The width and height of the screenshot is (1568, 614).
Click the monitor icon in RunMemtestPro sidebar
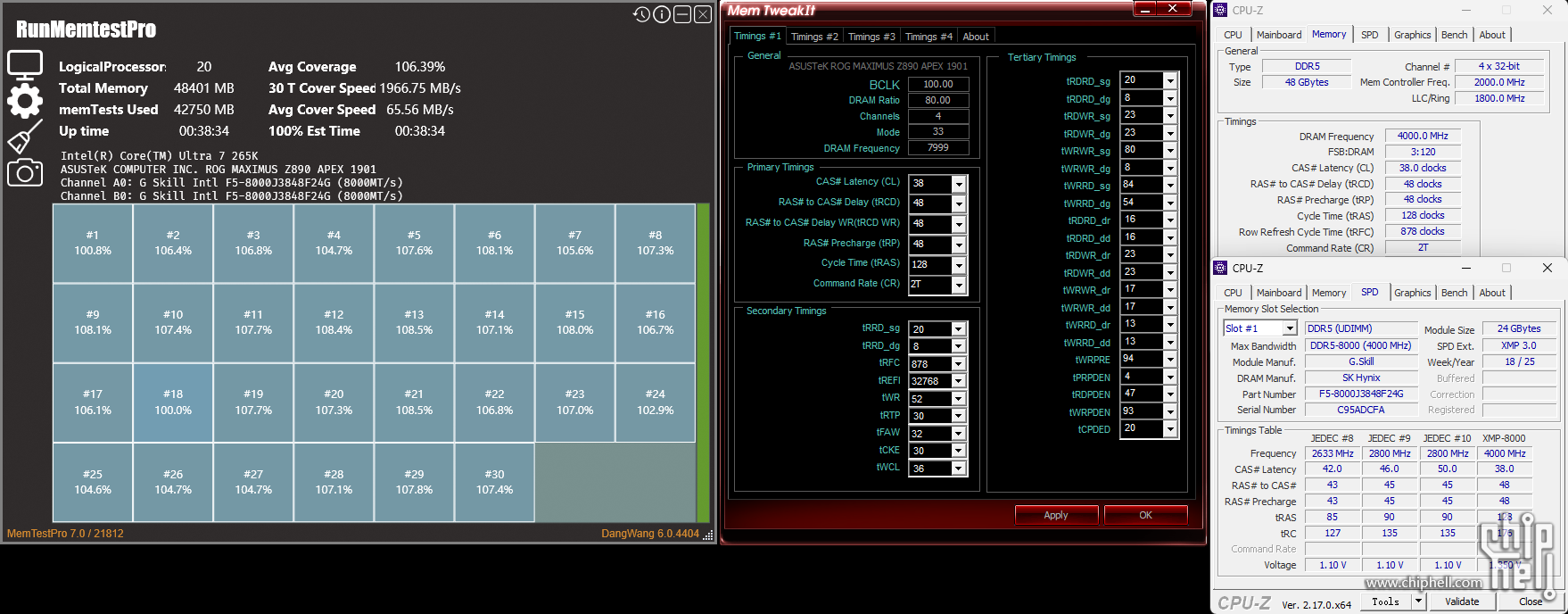25,65
